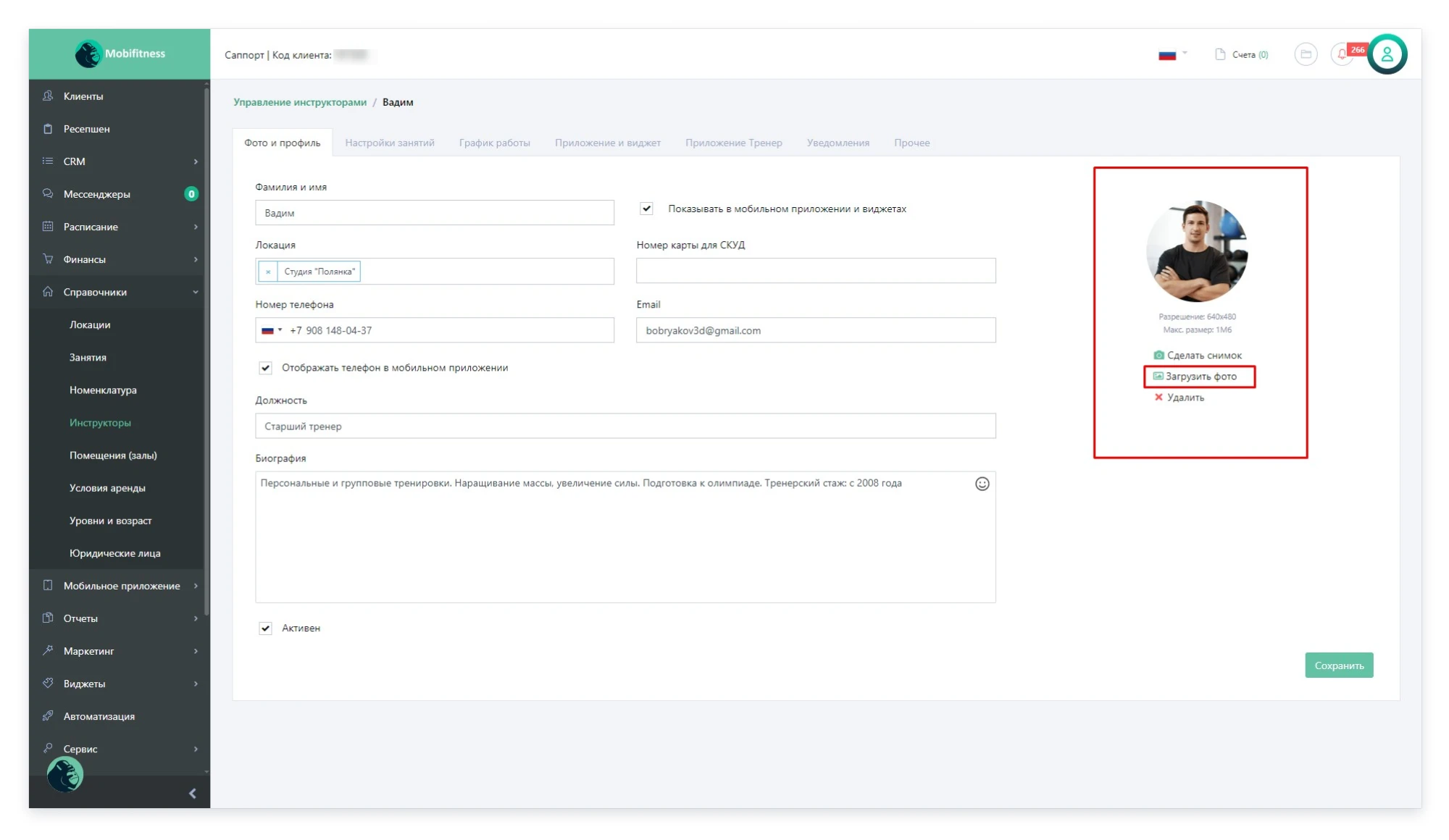Image resolution: width=1449 pixels, height=840 pixels.
Task: Click the Виджеты icon in sidebar
Action: 48,683
